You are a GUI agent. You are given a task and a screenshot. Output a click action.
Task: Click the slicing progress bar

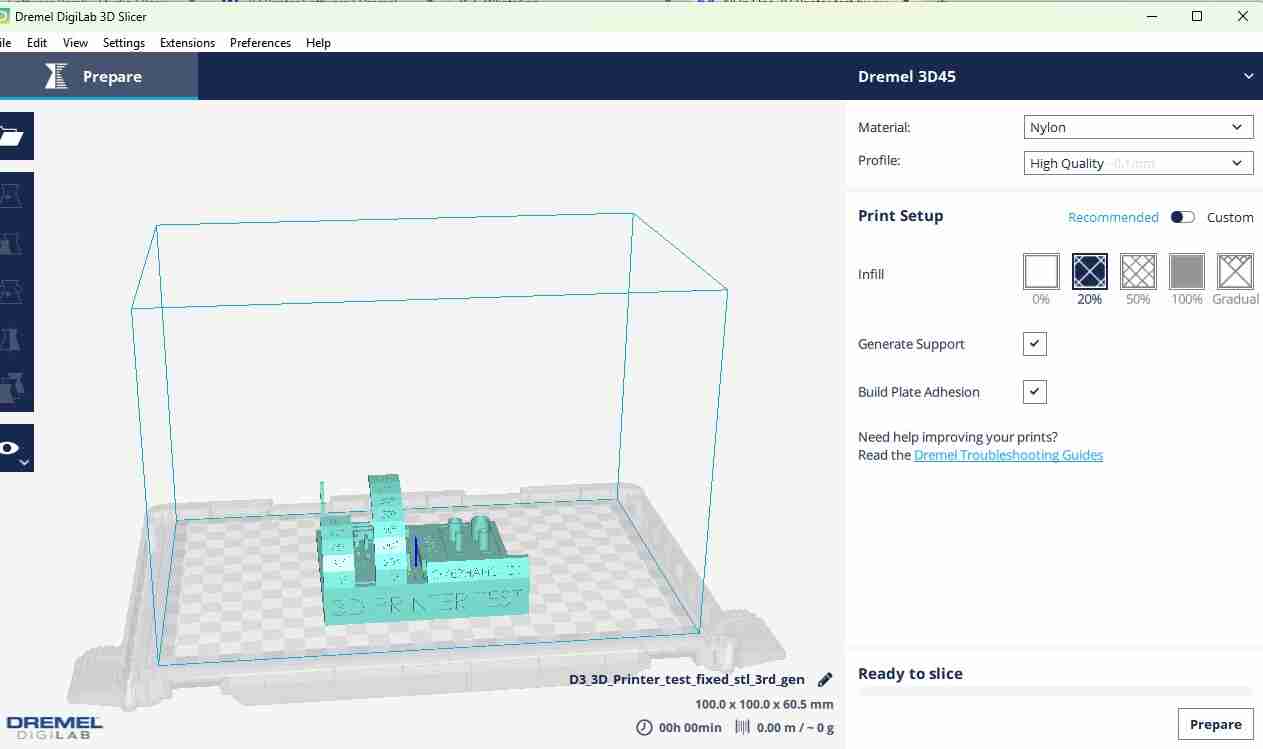coord(1054,691)
